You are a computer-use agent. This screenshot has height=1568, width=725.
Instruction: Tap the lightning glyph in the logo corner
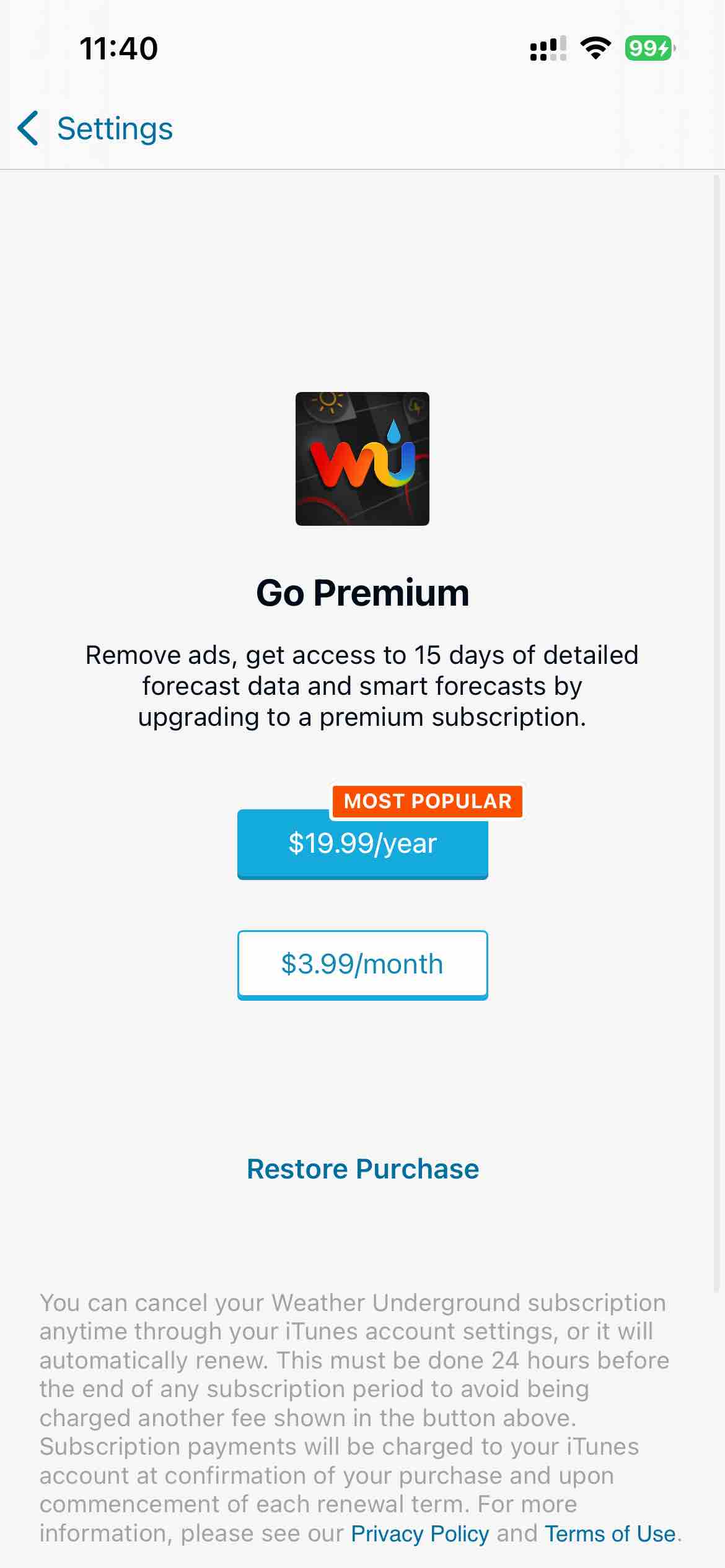pos(416,407)
